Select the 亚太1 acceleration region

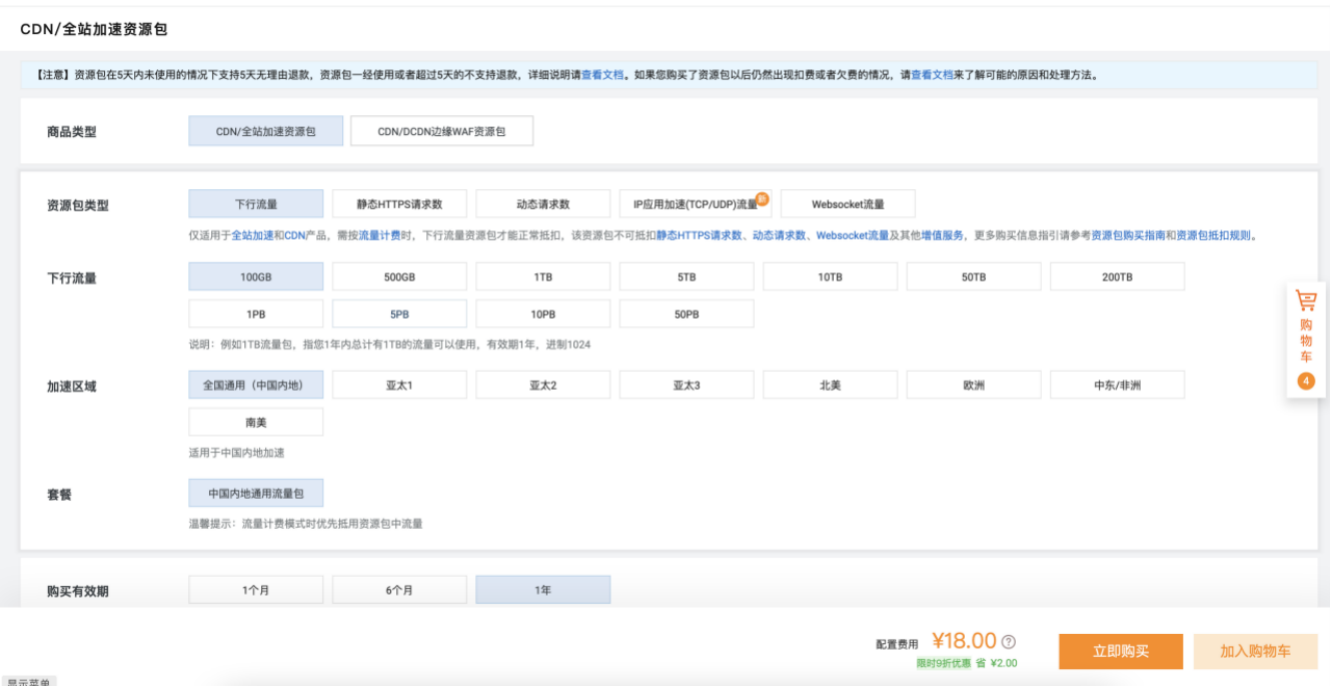pyautogui.click(x=400, y=384)
